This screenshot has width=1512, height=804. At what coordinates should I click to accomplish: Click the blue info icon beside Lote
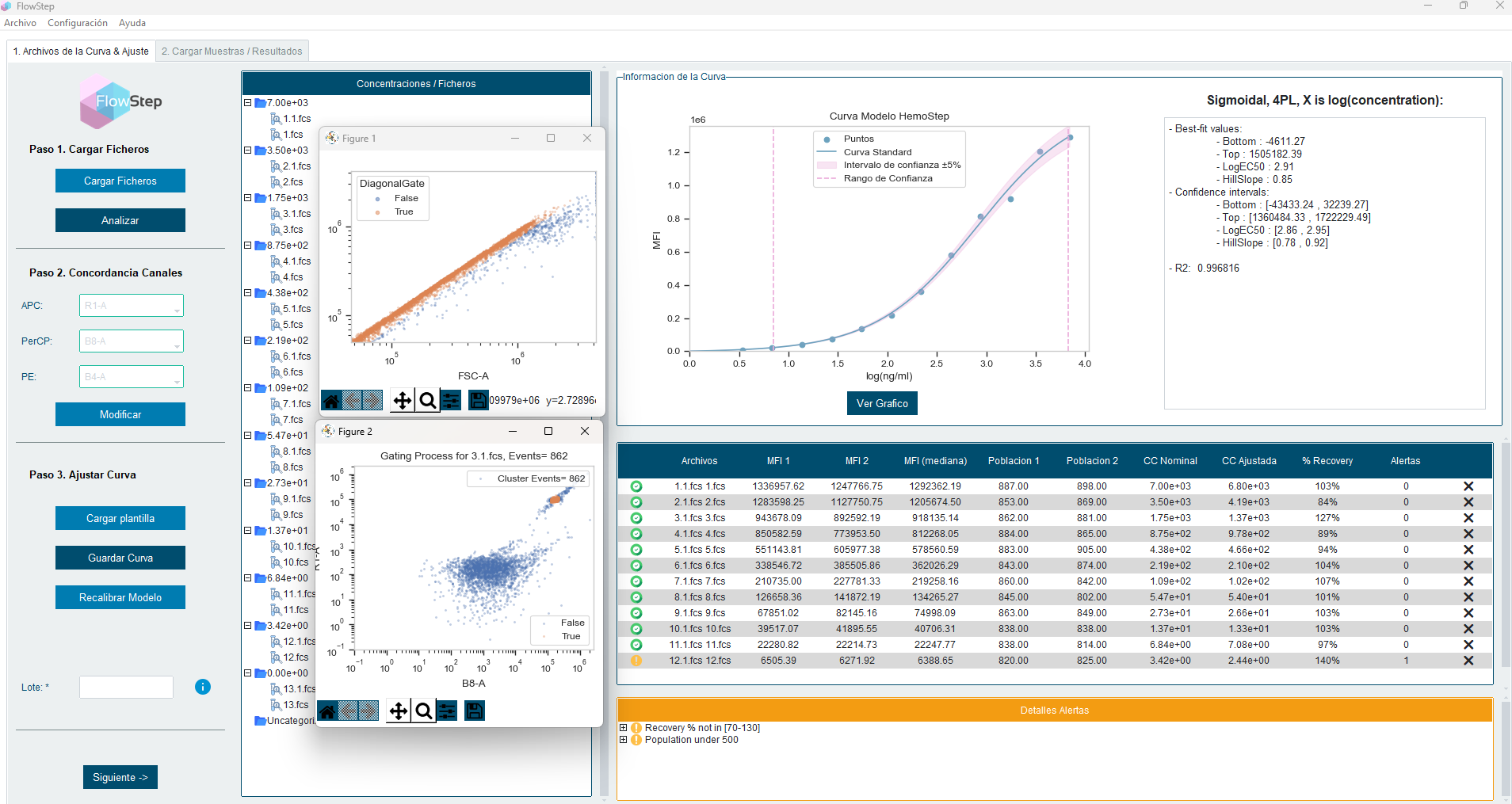pos(203,687)
